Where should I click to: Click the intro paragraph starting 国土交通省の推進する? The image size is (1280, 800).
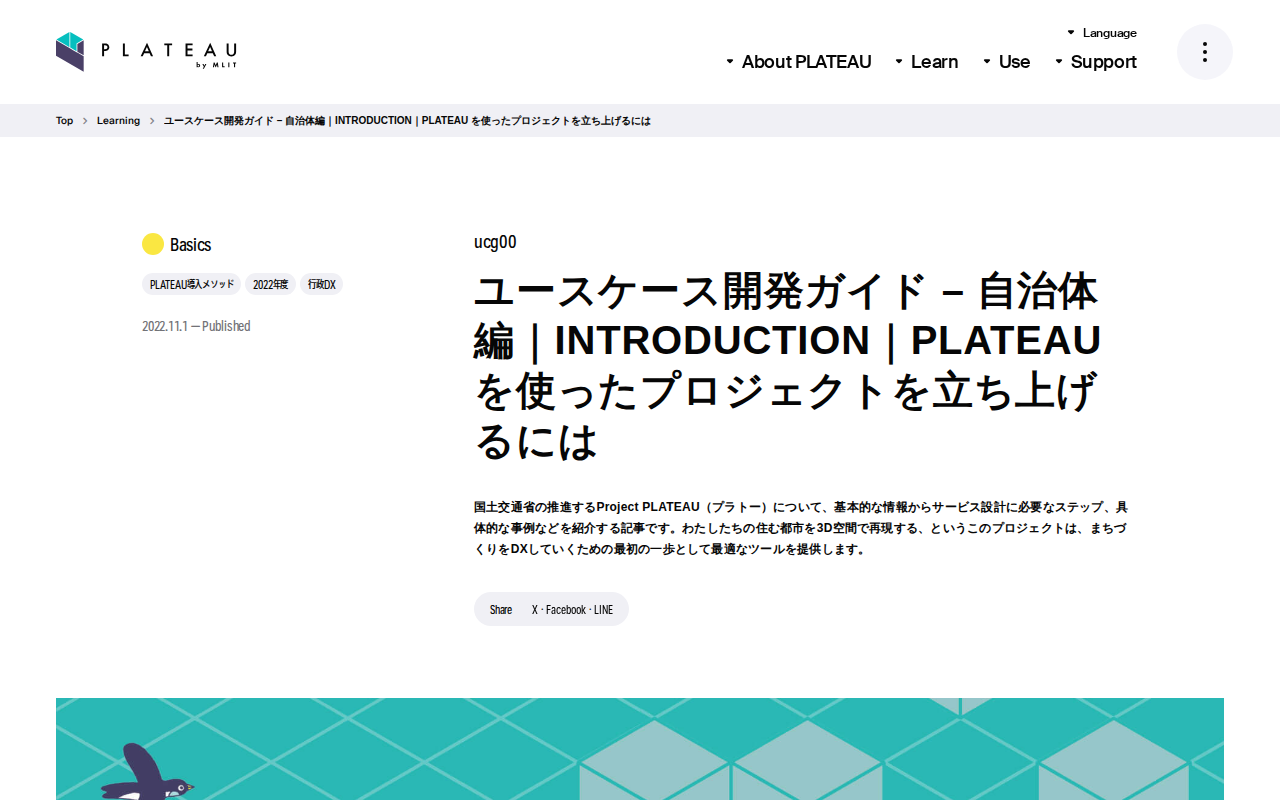coord(801,528)
